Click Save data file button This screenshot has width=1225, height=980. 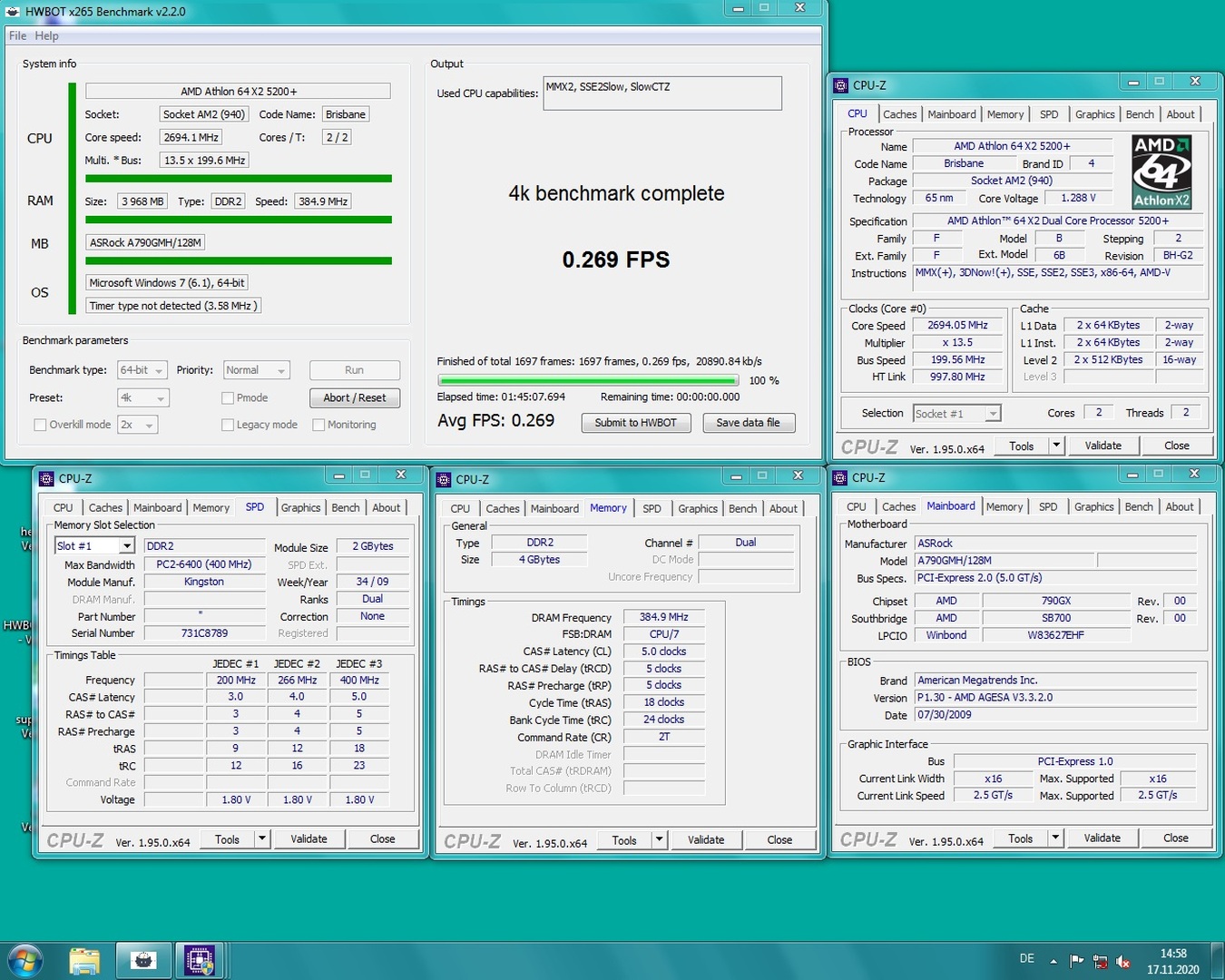point(749,423)
